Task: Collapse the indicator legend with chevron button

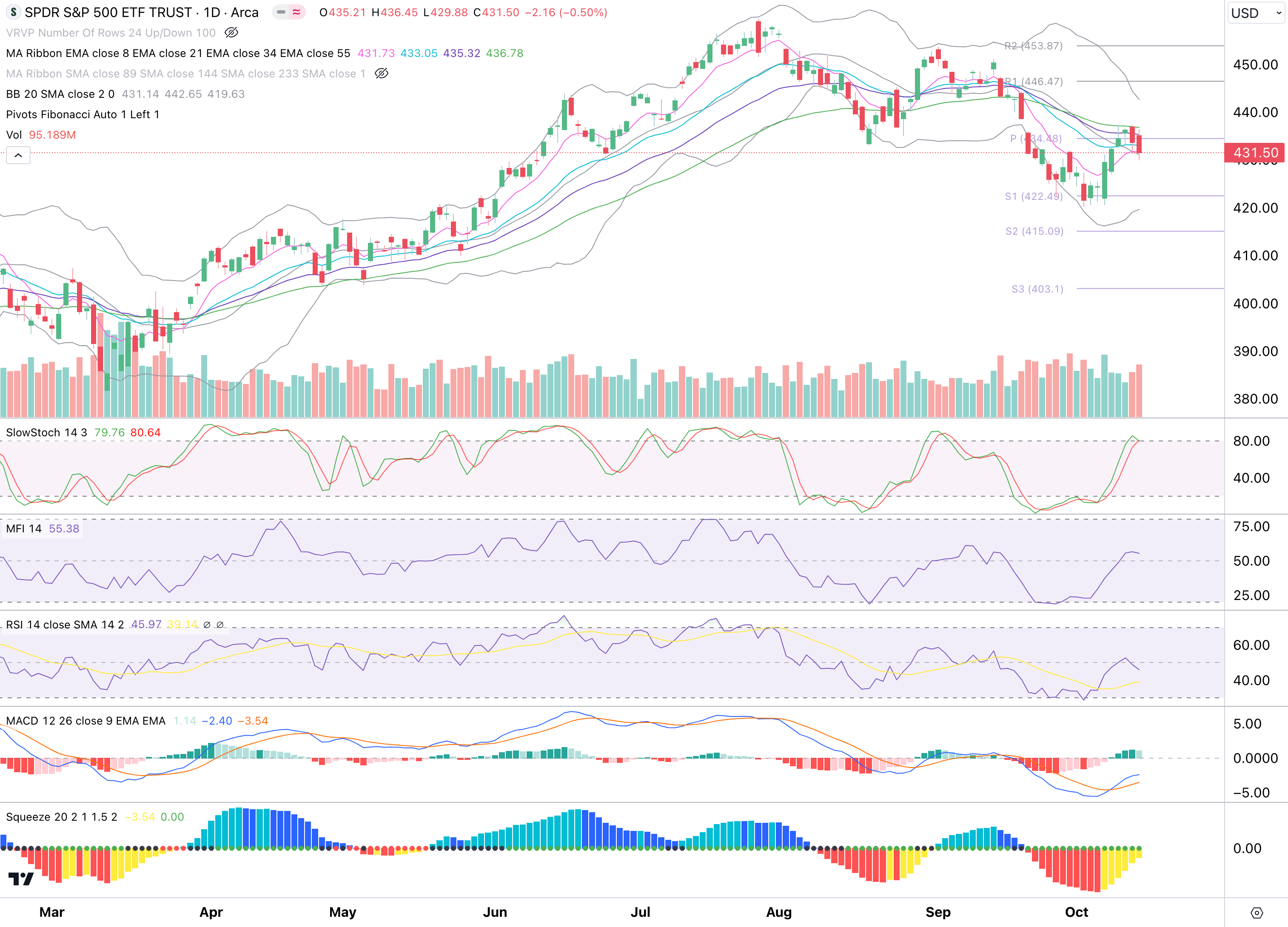Action: coord(18,155)
